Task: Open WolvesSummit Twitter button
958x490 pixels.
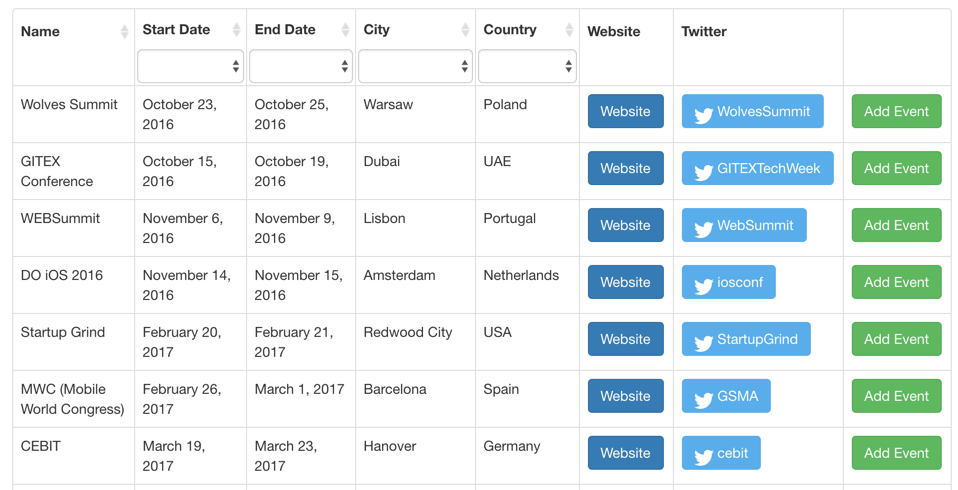Action: coord(752,111)
